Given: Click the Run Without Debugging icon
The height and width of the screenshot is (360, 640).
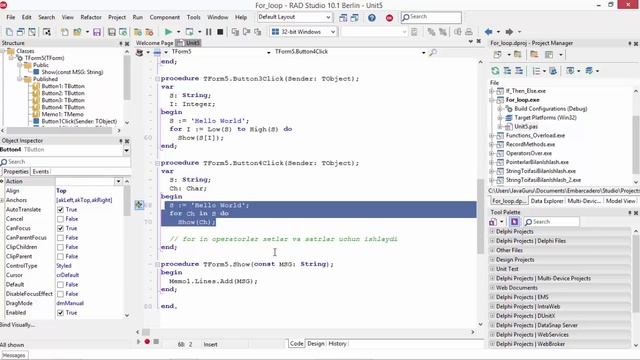Looking at the screenshot, I should coord(189,31).
